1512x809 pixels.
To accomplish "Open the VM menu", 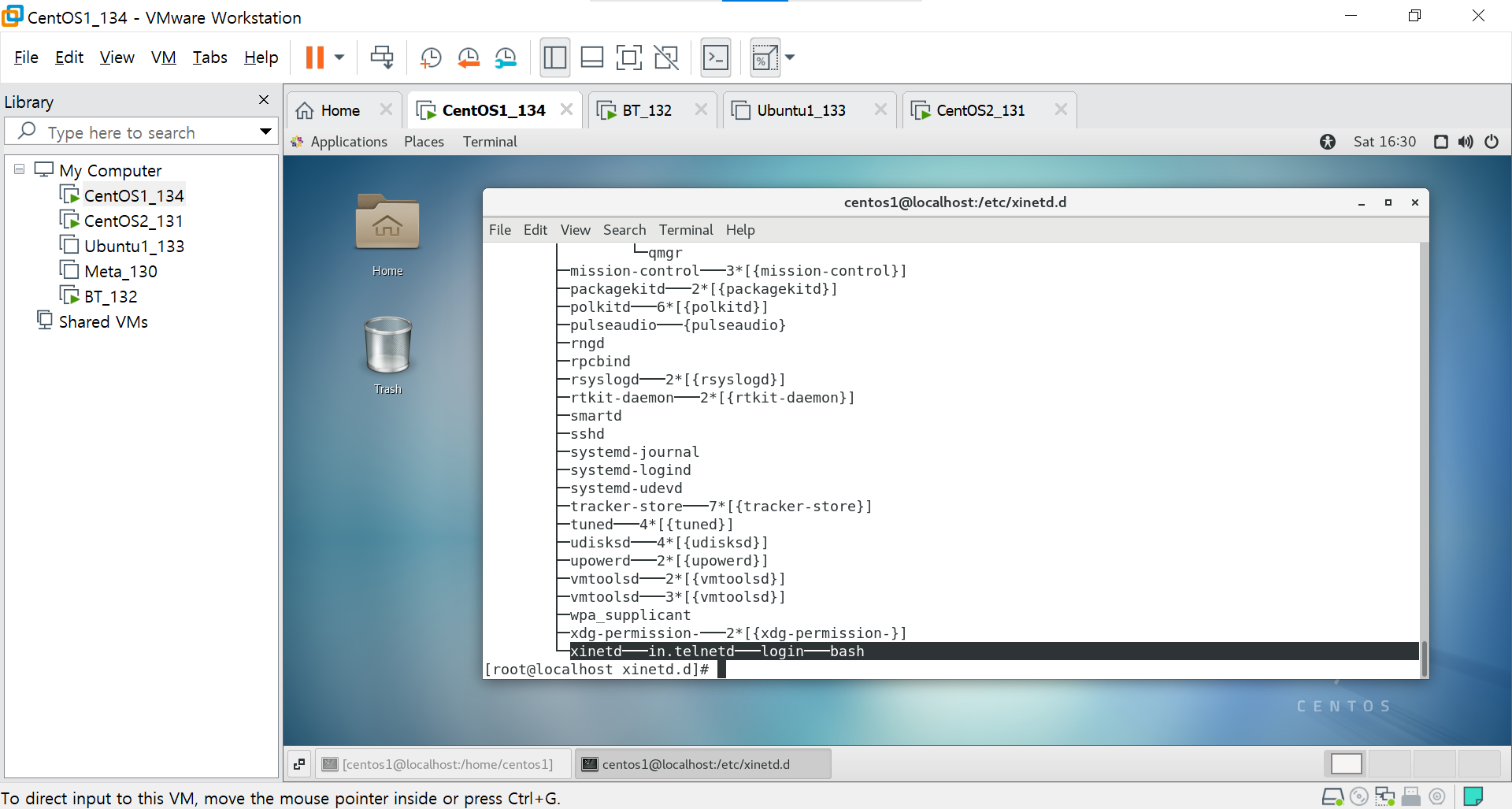I will point(164,58).
